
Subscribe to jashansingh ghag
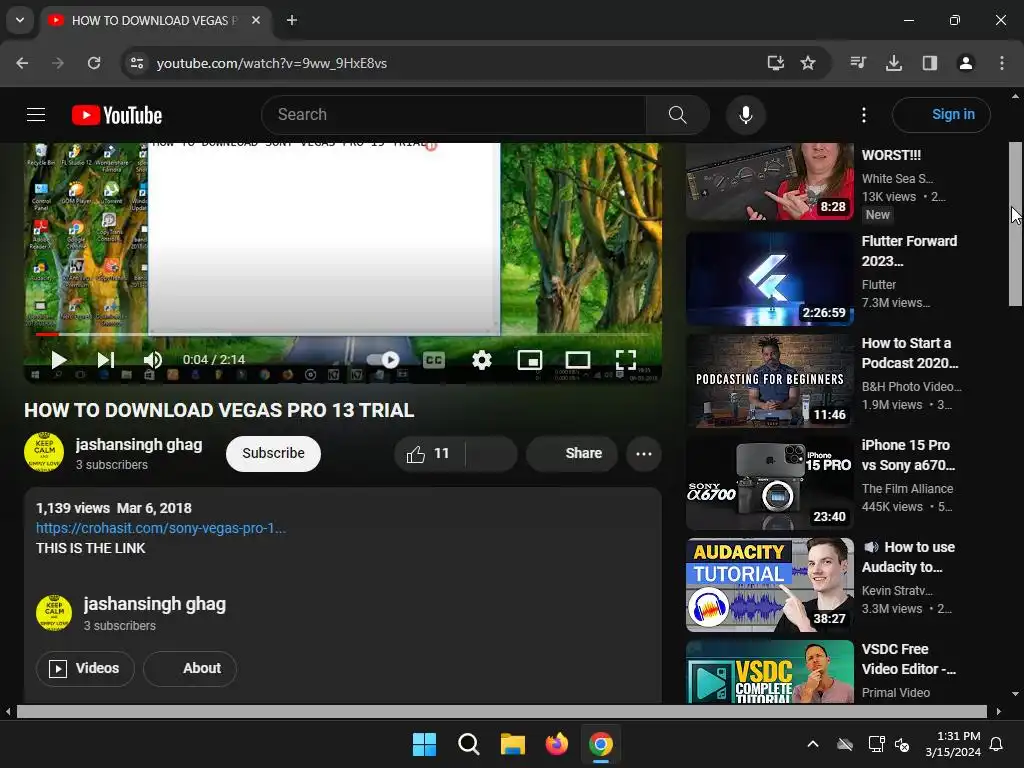tap(273, 454)
